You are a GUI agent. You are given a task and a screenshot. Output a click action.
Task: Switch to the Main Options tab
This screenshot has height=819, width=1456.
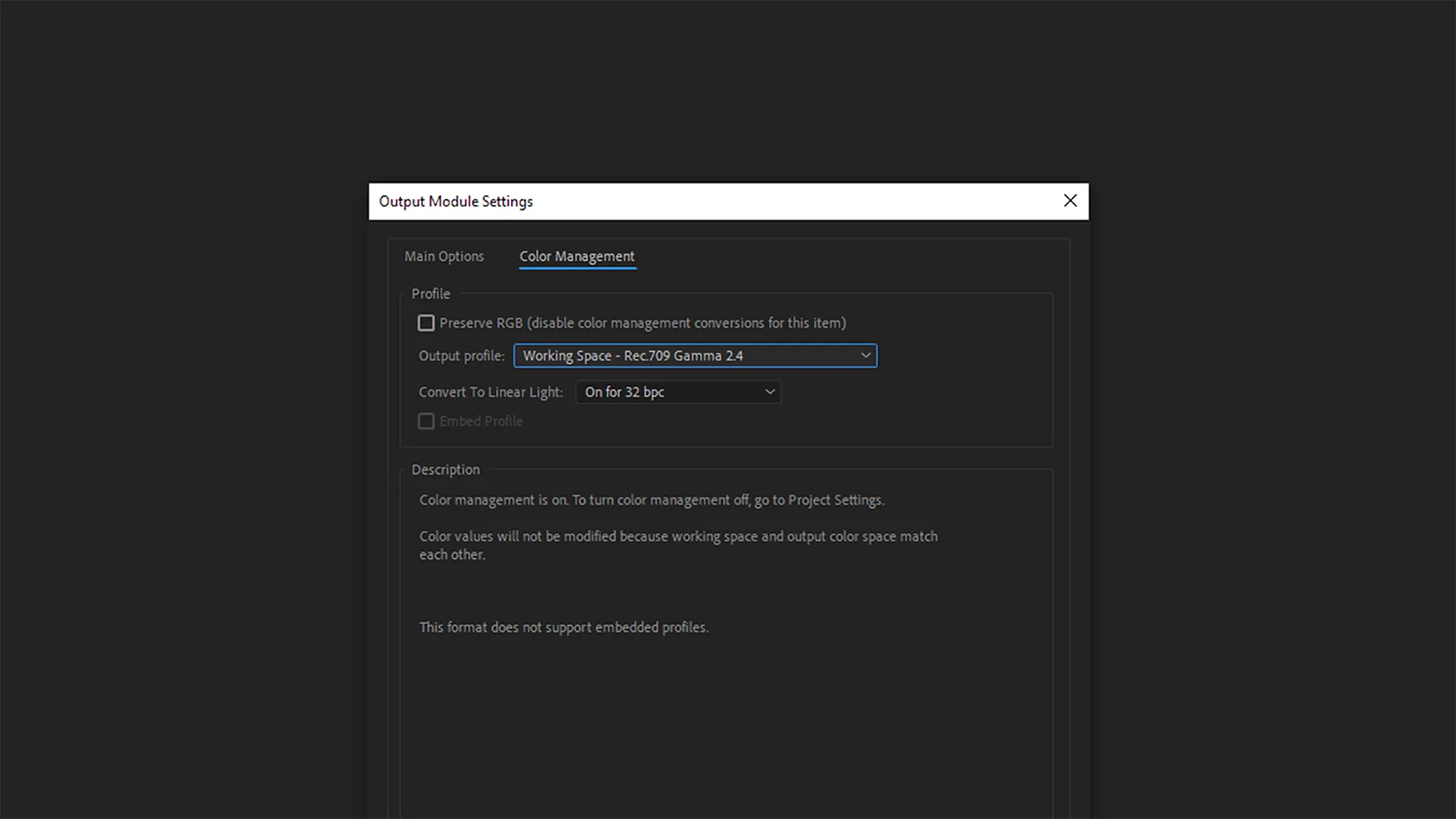pyautogui.click(x=444, y=256)
